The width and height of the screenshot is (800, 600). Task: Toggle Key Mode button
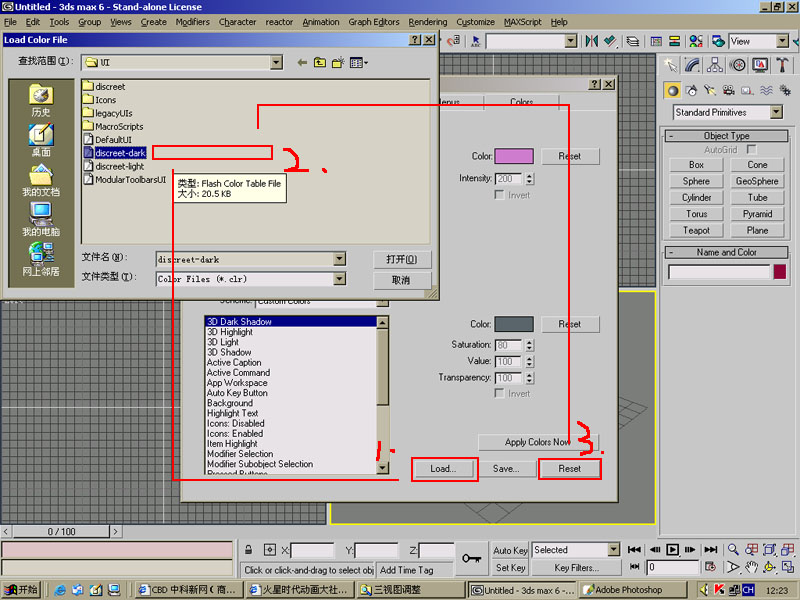pyautogui.click(x=634, y=567)
